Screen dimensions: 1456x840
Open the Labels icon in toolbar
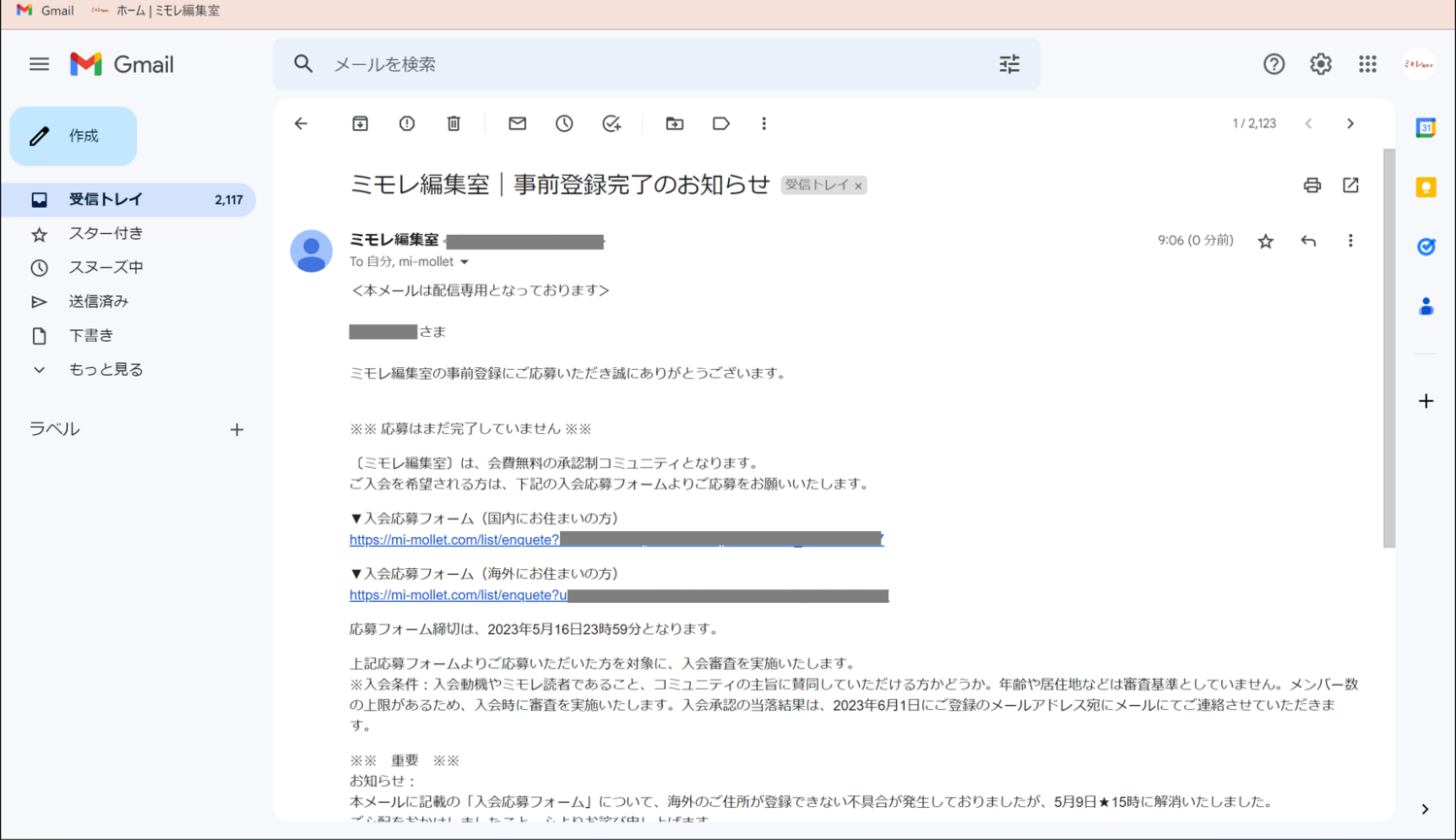point(721,123)
